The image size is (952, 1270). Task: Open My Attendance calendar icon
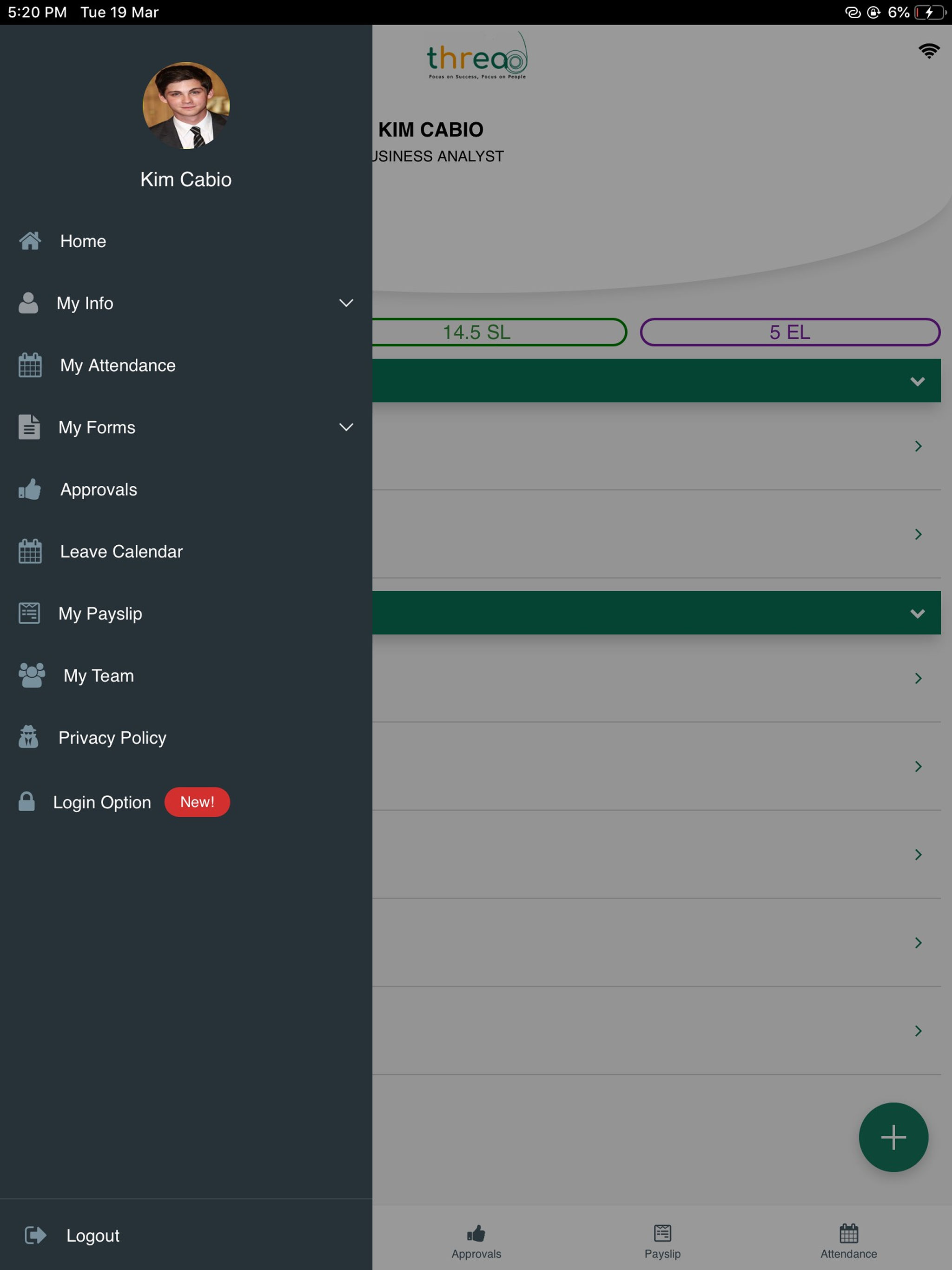(x=30, y=365)
